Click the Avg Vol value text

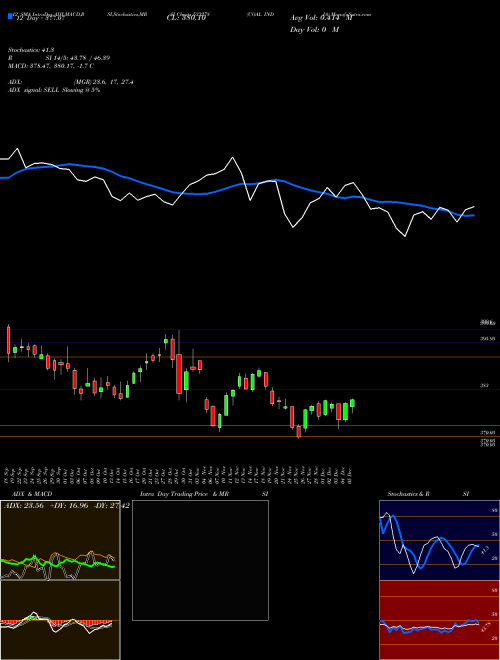[320, 18]
